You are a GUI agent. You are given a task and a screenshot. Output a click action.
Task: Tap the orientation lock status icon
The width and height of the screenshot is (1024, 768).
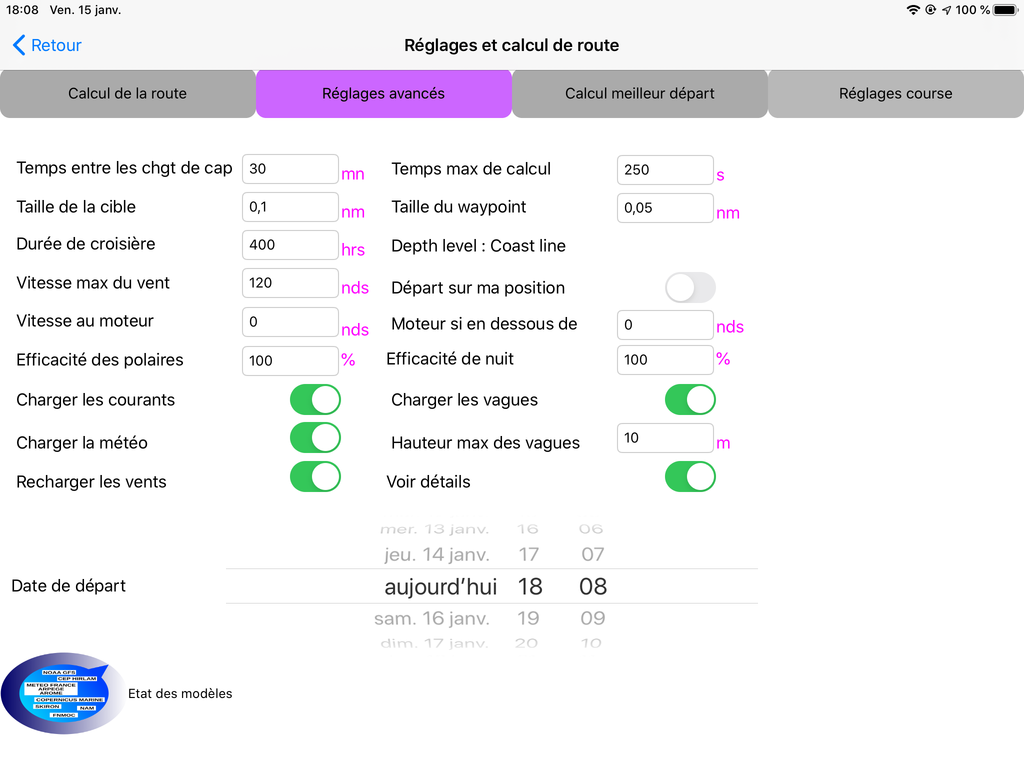[x=931, y=10]
